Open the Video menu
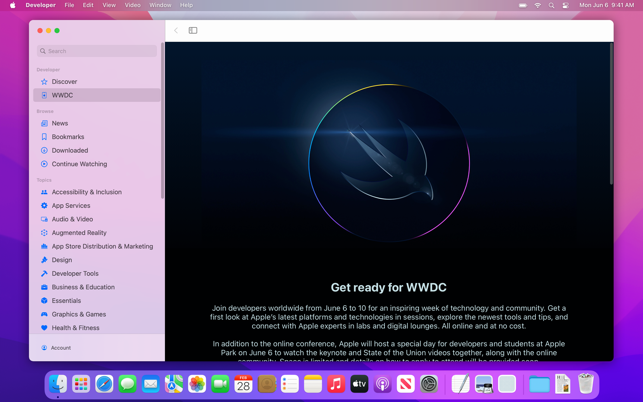The height and width of the screenshot is (402, 643). point(132,5)
